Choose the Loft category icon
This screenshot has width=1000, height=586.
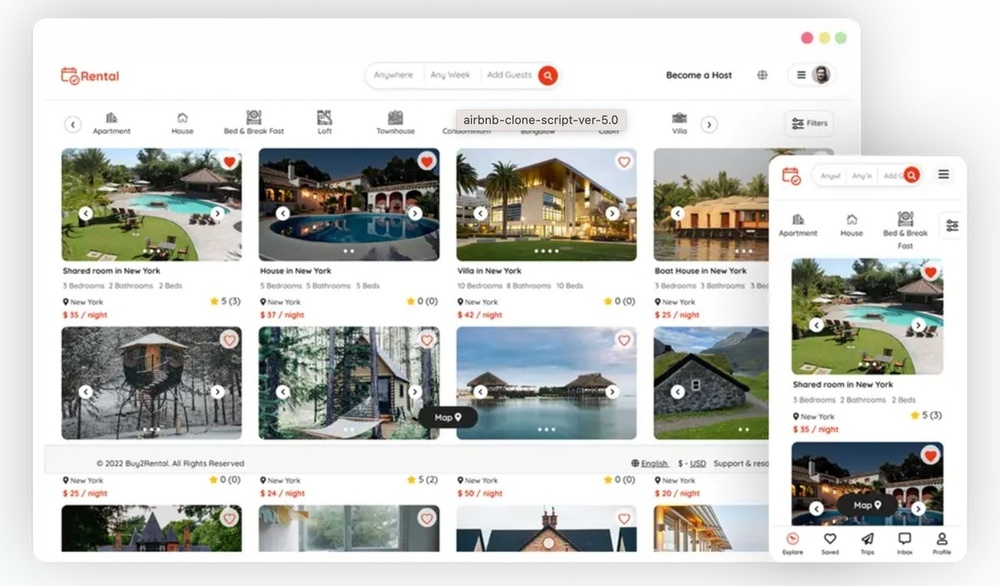click(324, 123)
